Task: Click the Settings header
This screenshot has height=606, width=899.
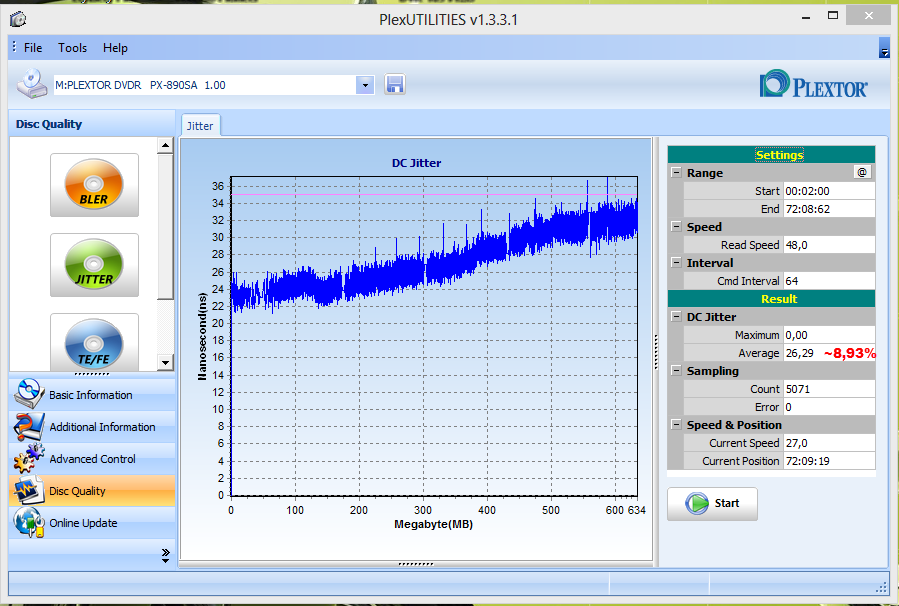Action: click(771, 155)
